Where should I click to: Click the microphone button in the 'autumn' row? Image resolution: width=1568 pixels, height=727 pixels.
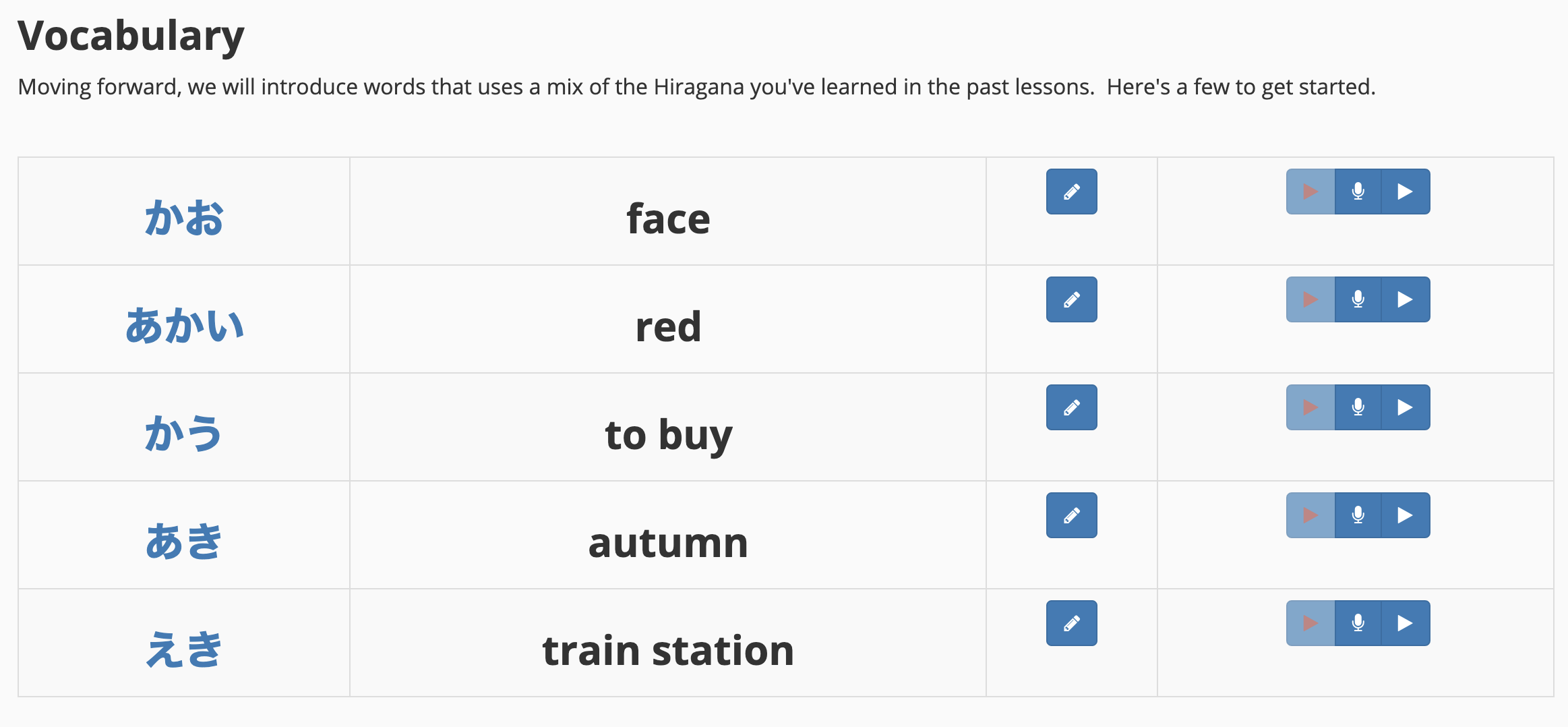(1358, 515)
